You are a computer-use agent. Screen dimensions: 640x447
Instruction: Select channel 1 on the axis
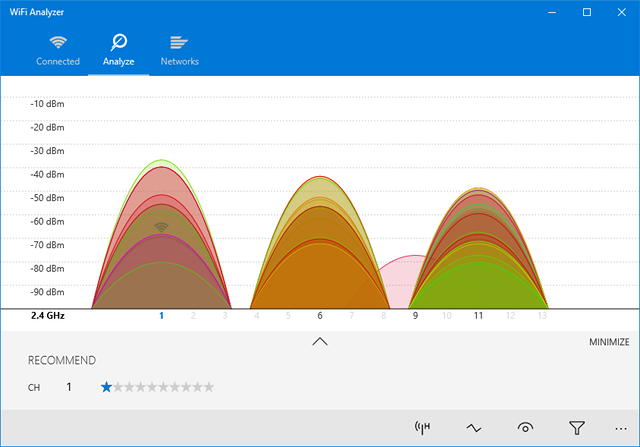point(161,316)
